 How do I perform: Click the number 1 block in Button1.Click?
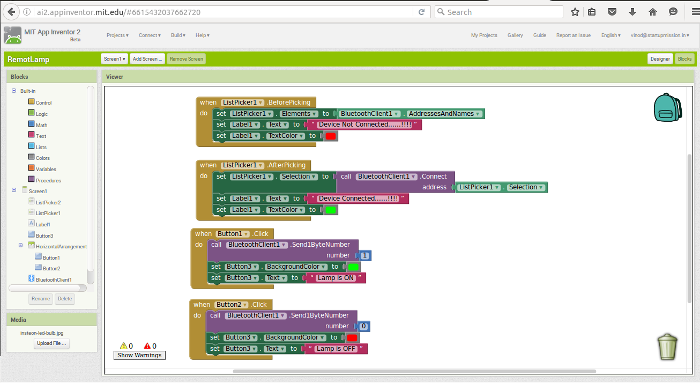tap(365, 256)
